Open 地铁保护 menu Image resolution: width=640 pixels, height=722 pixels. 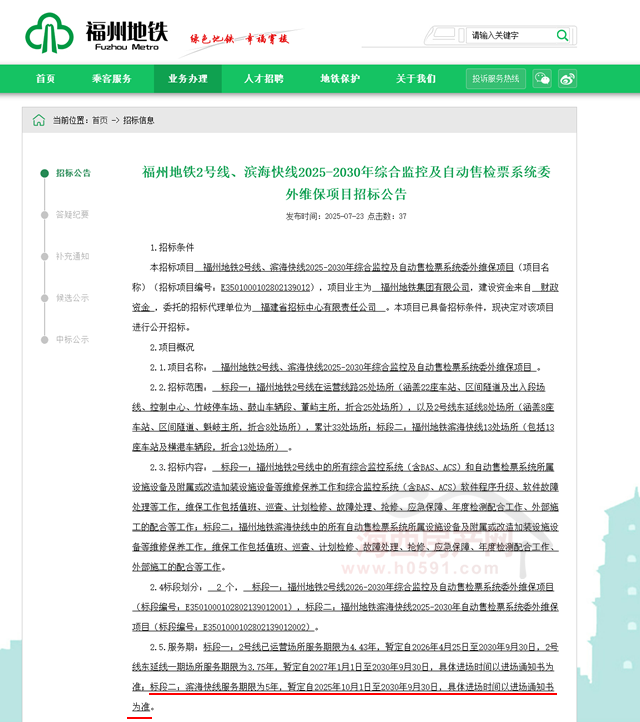click(340, 79)
